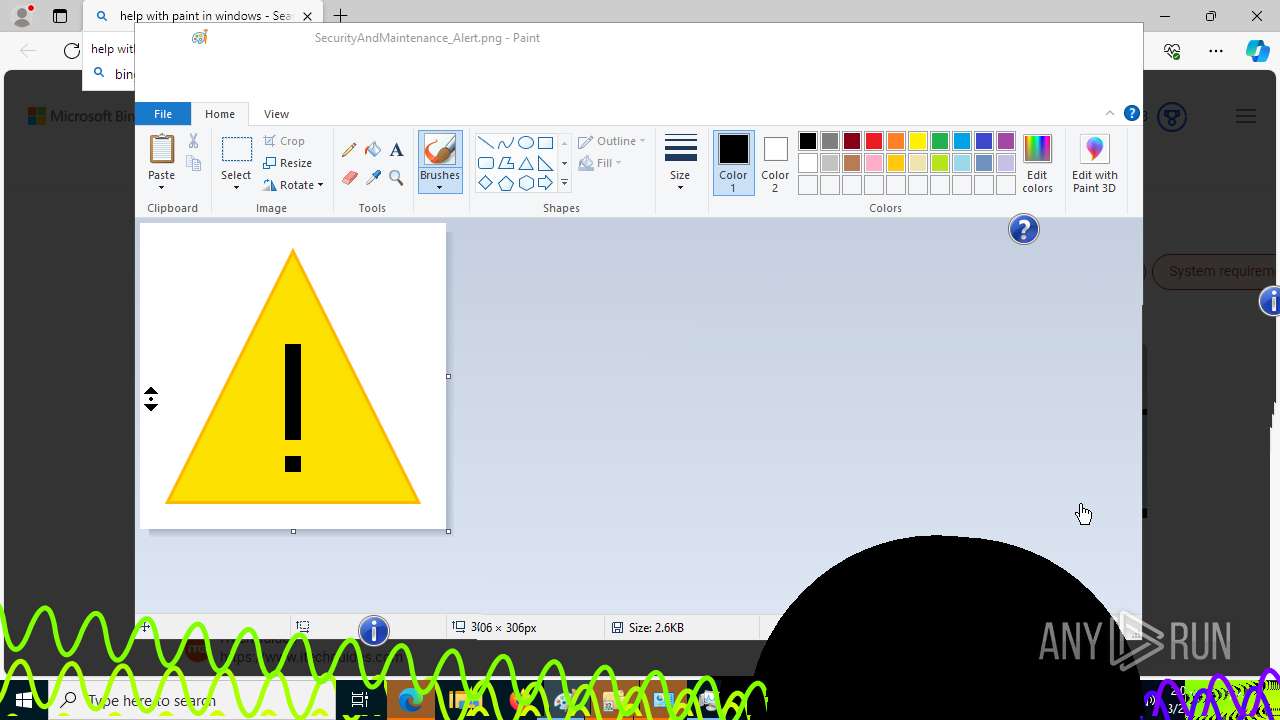Choose the Polygon shape
Image resolution: width=1280 pixels, height=720 pixels.
click(x=505, y=163)
